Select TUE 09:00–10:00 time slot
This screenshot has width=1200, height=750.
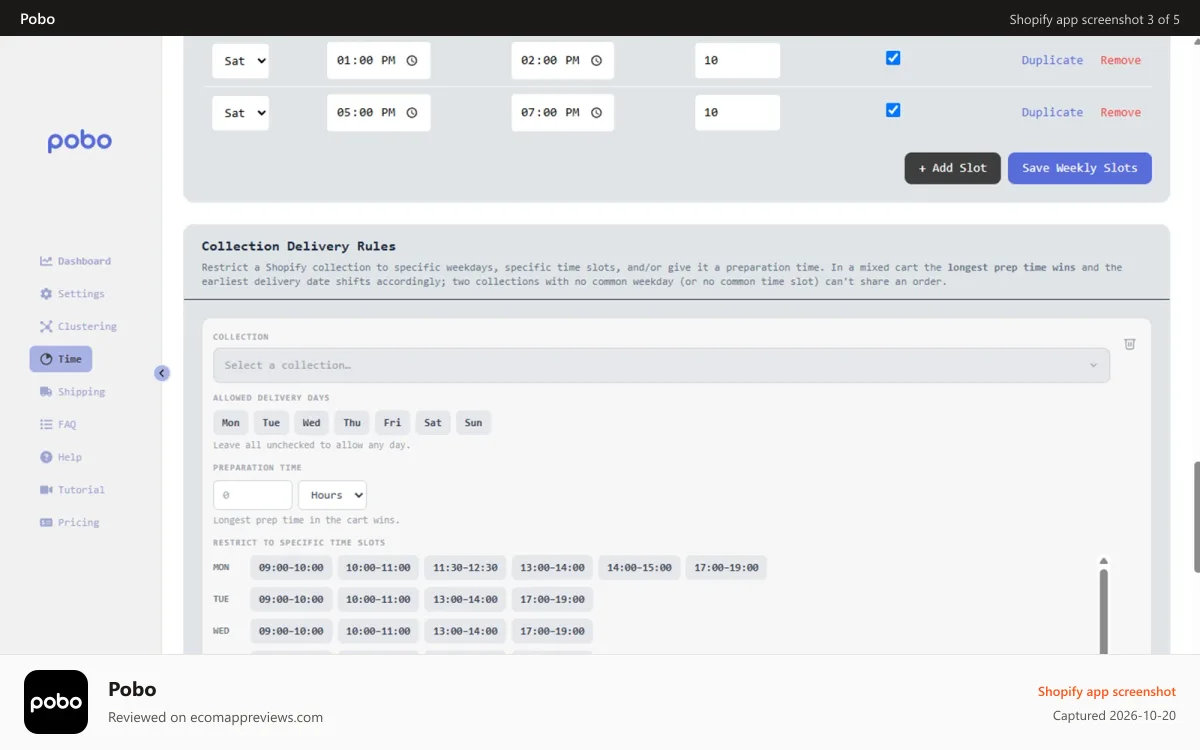coord(291,599)
